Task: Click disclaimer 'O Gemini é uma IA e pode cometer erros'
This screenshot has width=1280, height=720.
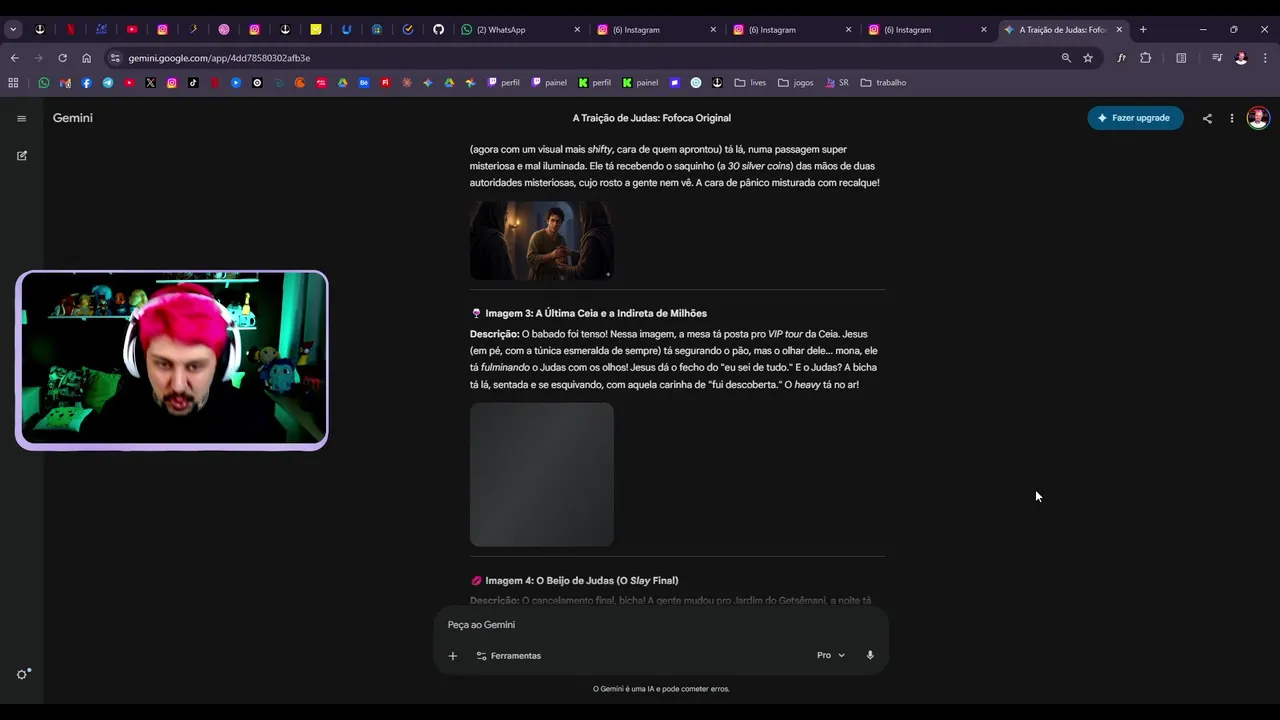Action: (661, 689)
